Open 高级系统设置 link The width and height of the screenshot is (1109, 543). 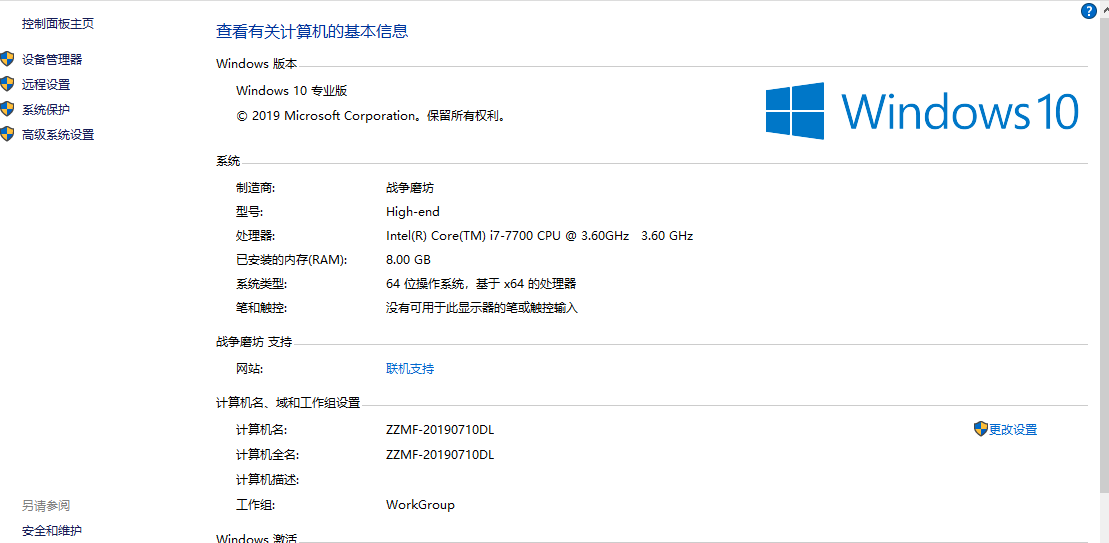pyautogui.click(x=58, y=134)
